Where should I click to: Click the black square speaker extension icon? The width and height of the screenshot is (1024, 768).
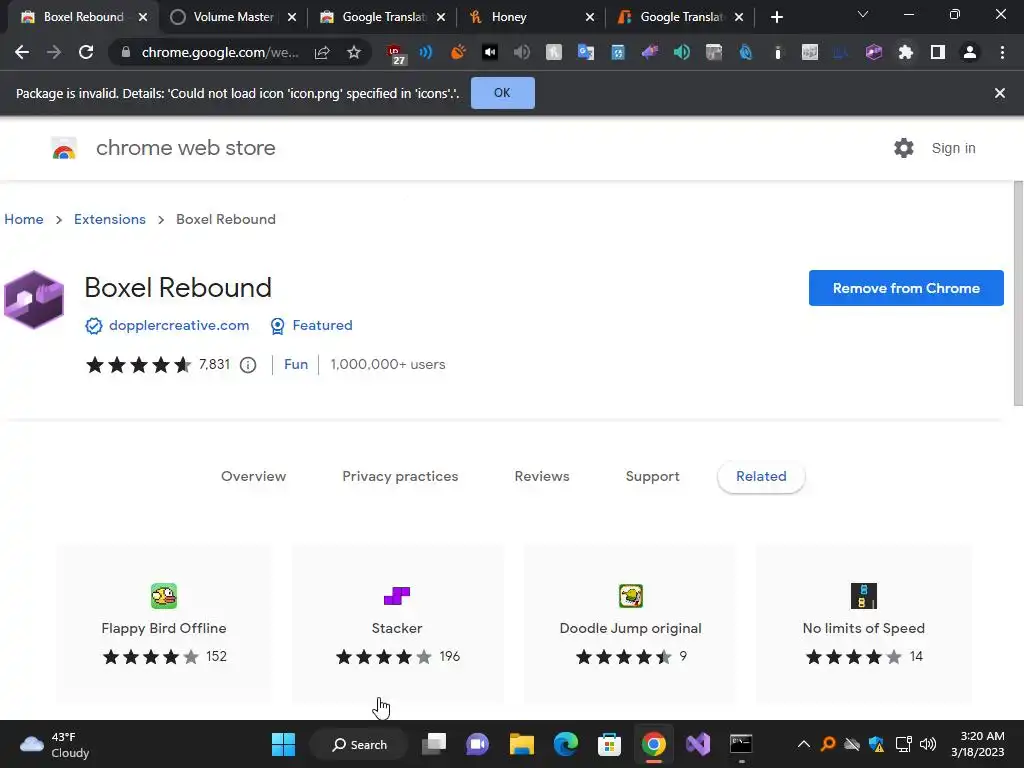pyautogui.click(x=490, y=52)
